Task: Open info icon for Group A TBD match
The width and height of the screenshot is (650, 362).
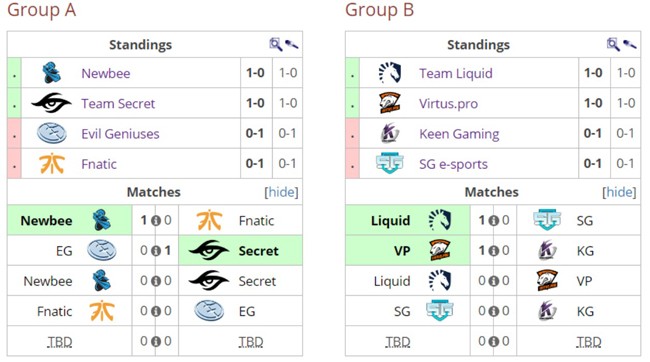Action: [156, 342]
